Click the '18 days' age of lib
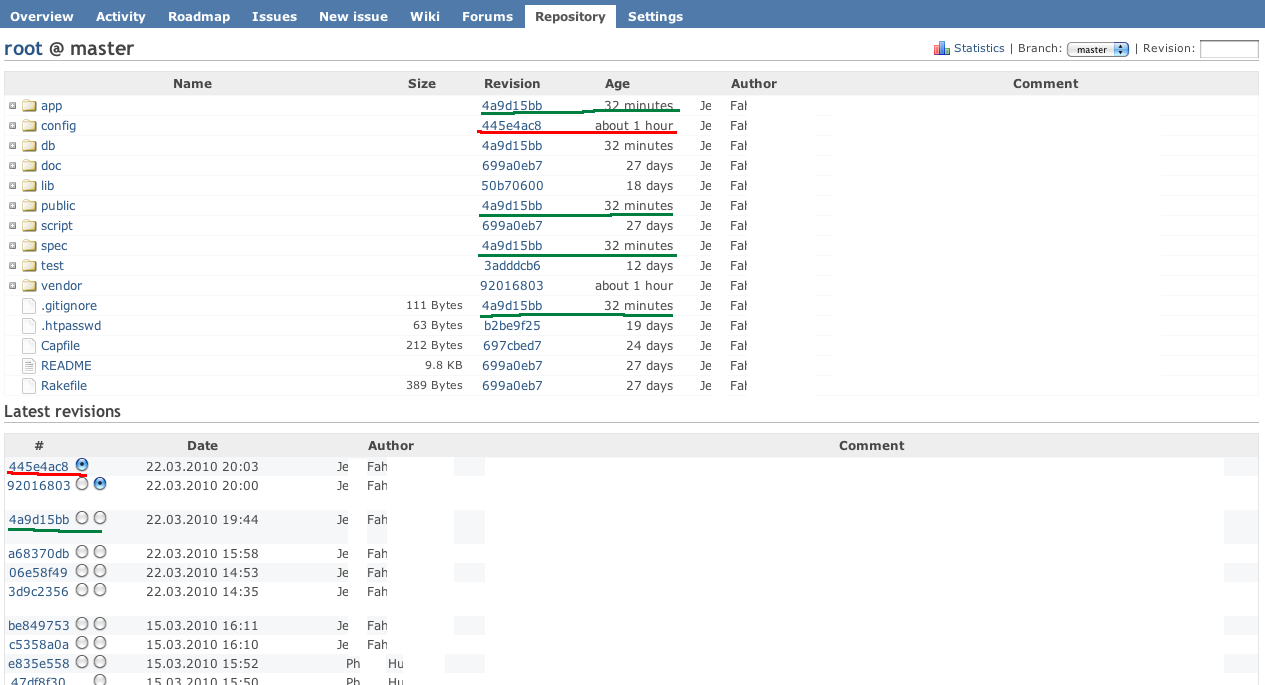1265x685 pixels. (650, 186)
